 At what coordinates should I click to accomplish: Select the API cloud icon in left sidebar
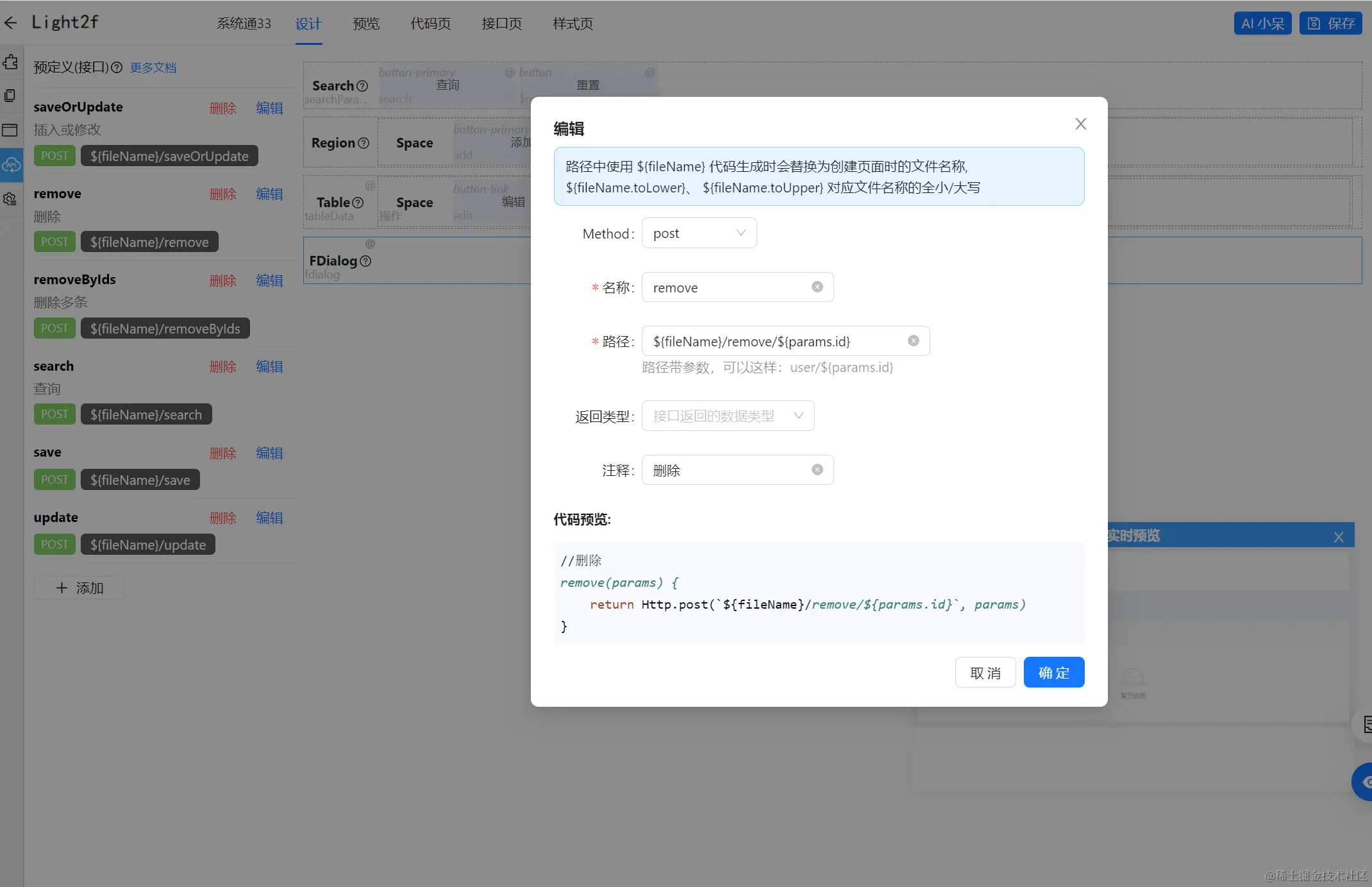point(11,165)
